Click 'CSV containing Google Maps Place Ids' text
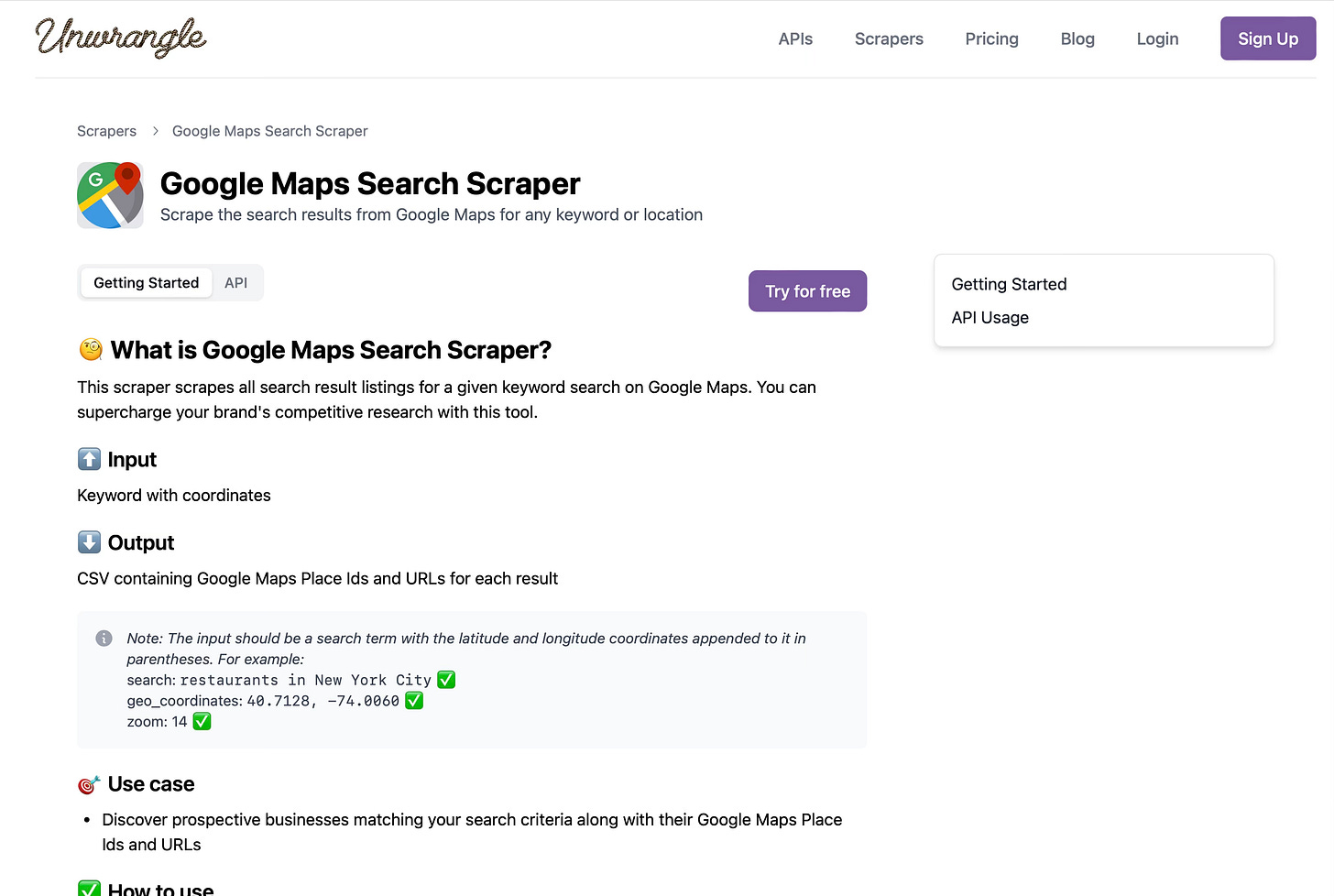This screenshot has height=896, width=1334. (x=317, y=579)
